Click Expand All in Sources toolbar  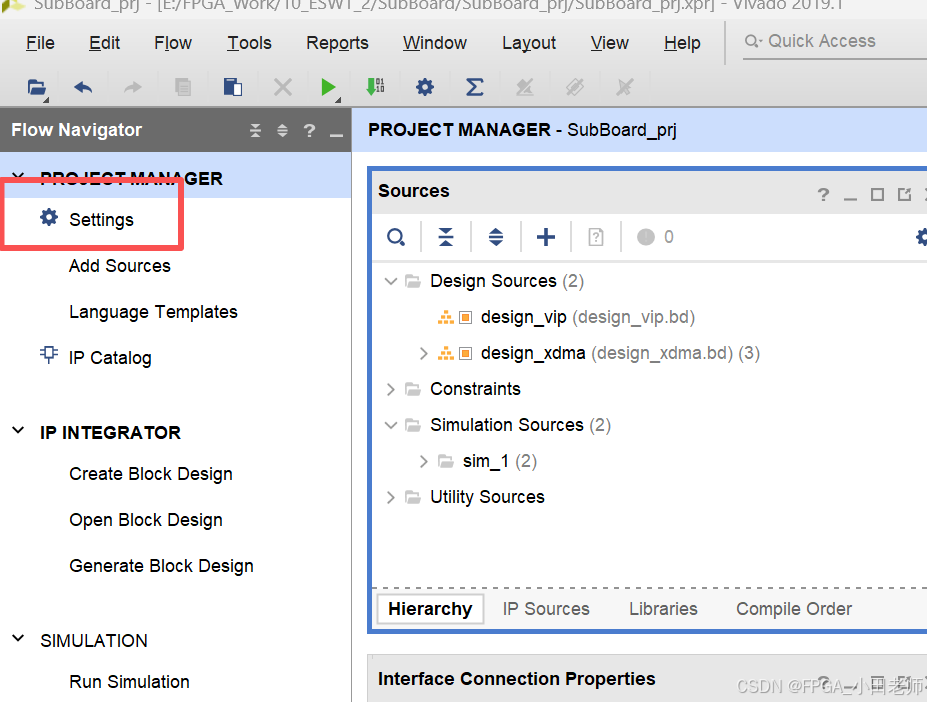pyautogui.click(x=495, y=237)
